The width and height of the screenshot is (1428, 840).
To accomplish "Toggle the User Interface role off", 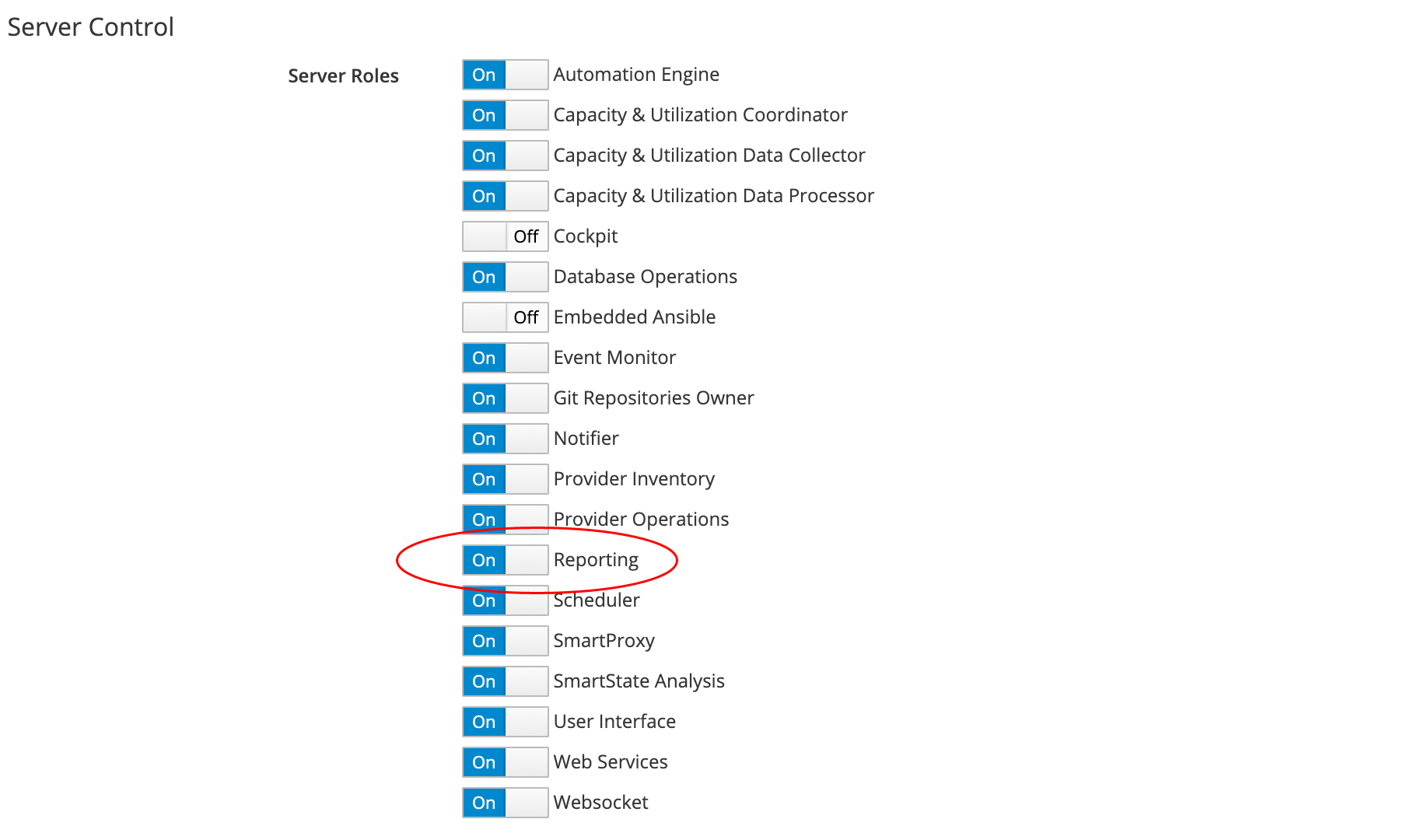I will pos(505,722).
